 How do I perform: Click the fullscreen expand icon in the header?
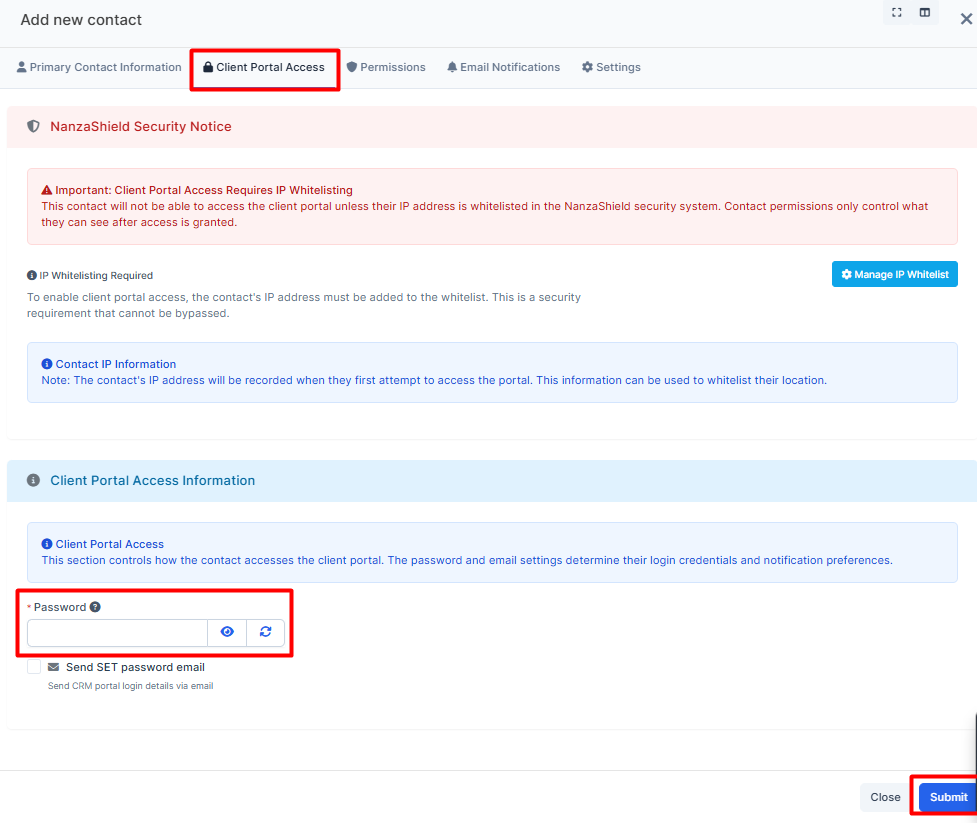pos(897,13)
